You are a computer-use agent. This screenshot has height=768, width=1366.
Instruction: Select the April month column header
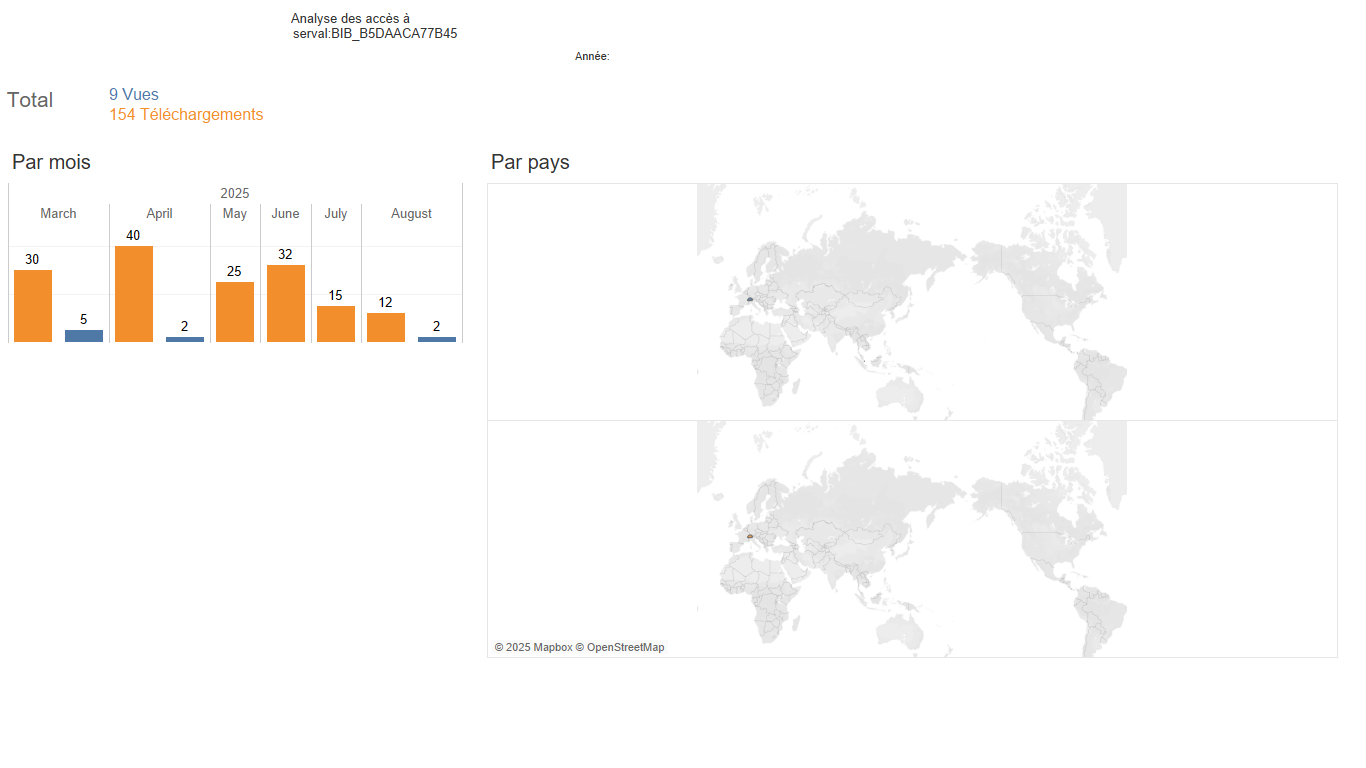point(159,213)
